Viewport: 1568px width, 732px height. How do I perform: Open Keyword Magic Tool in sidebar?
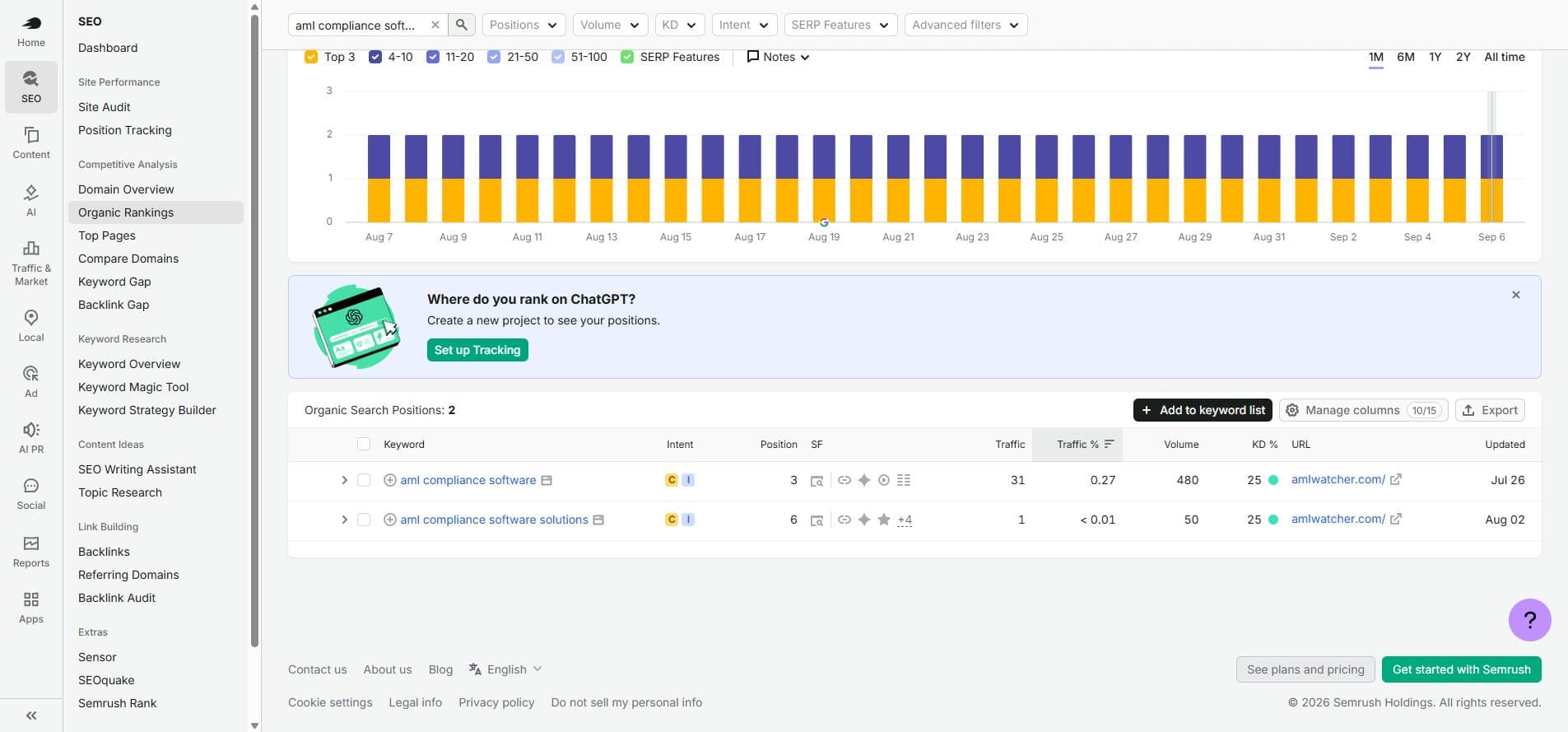pos(133,387)
